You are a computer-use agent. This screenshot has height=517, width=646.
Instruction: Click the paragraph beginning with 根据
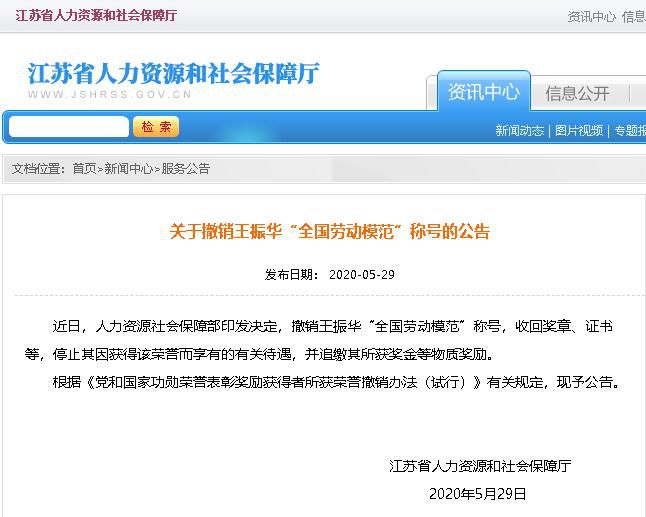335,382
